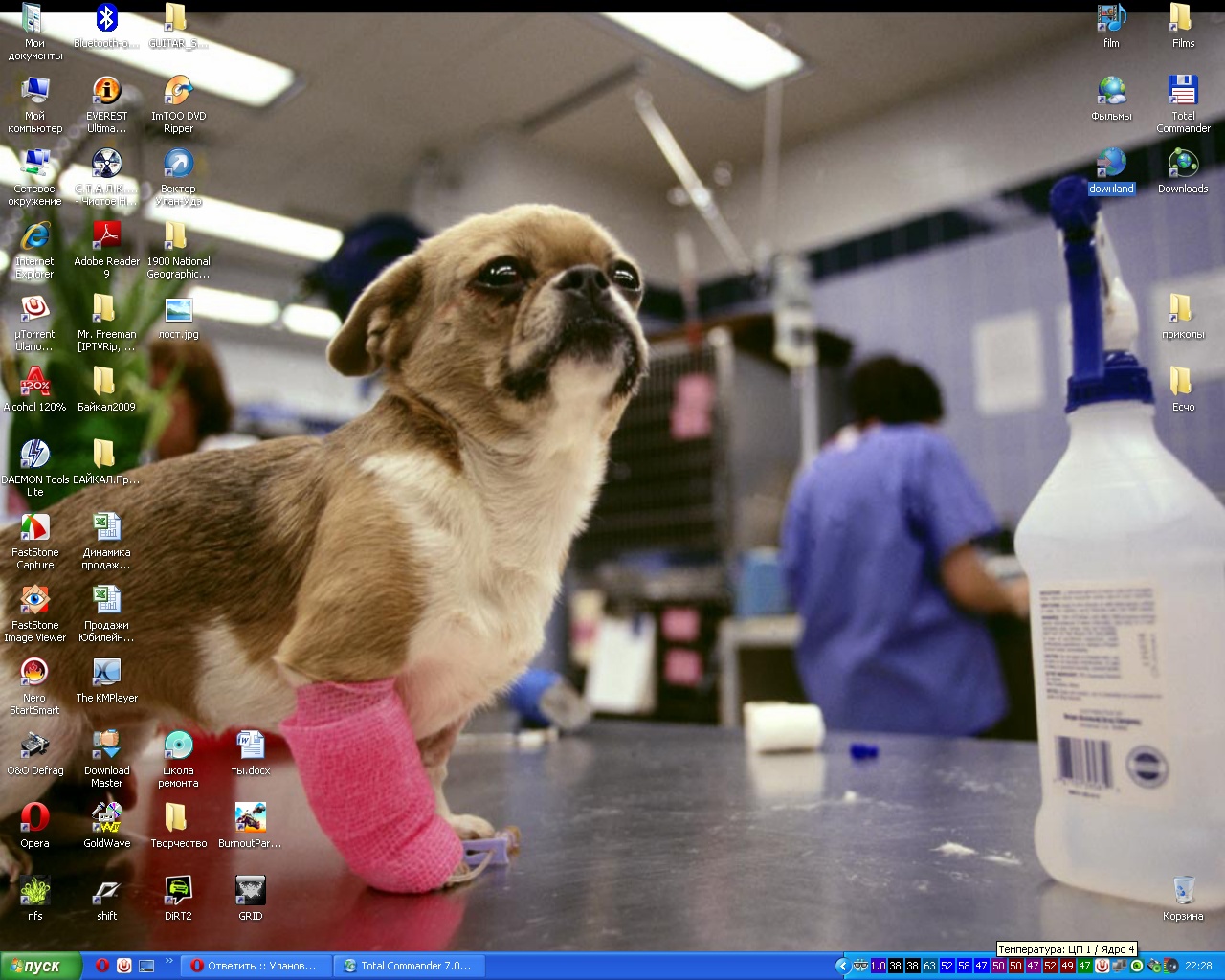The image size is (1225, 980).
Task: Open the Мой компьютер icon
Action: click(34, 104)
